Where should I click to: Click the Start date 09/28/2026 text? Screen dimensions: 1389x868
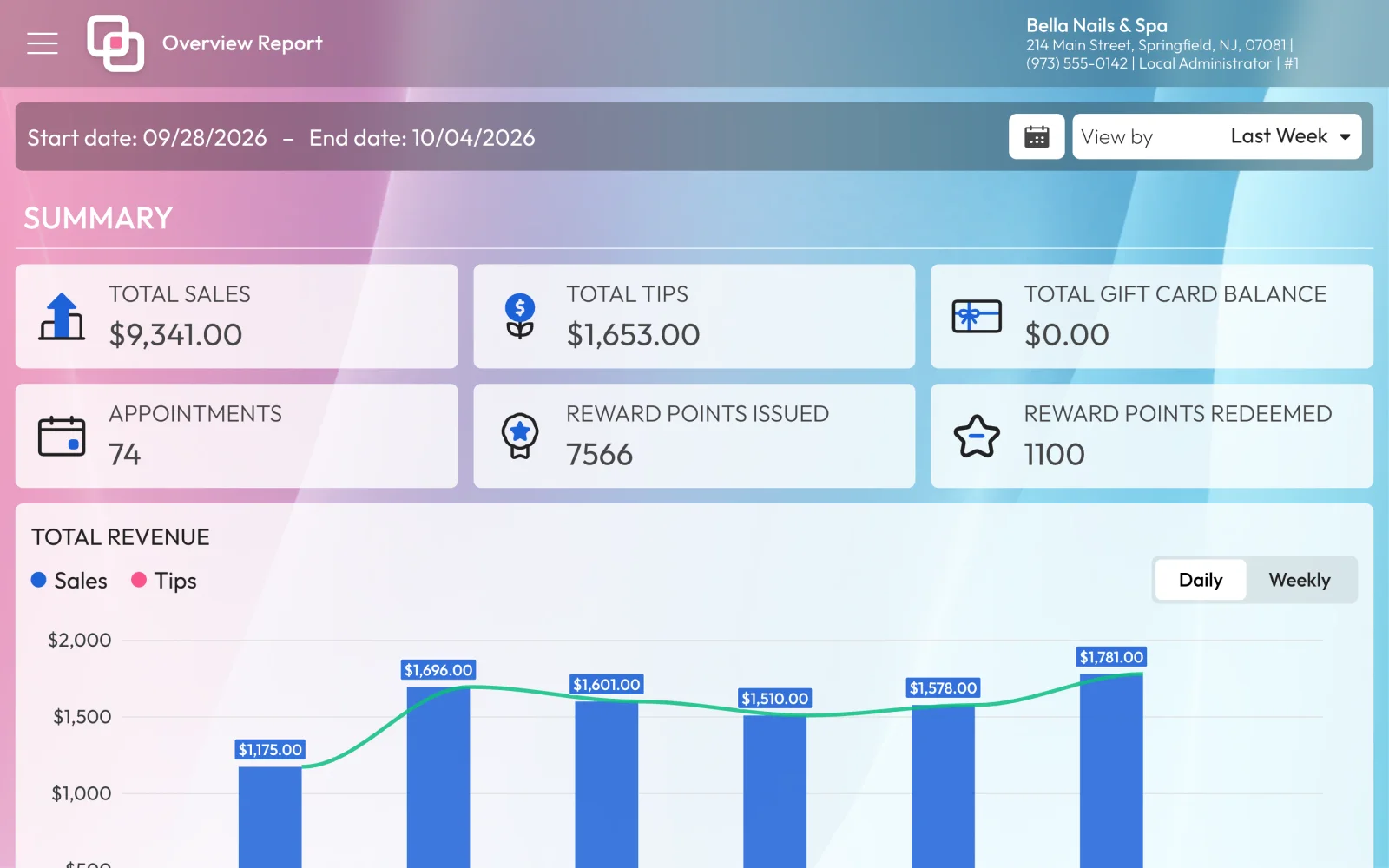click(147, 138)
